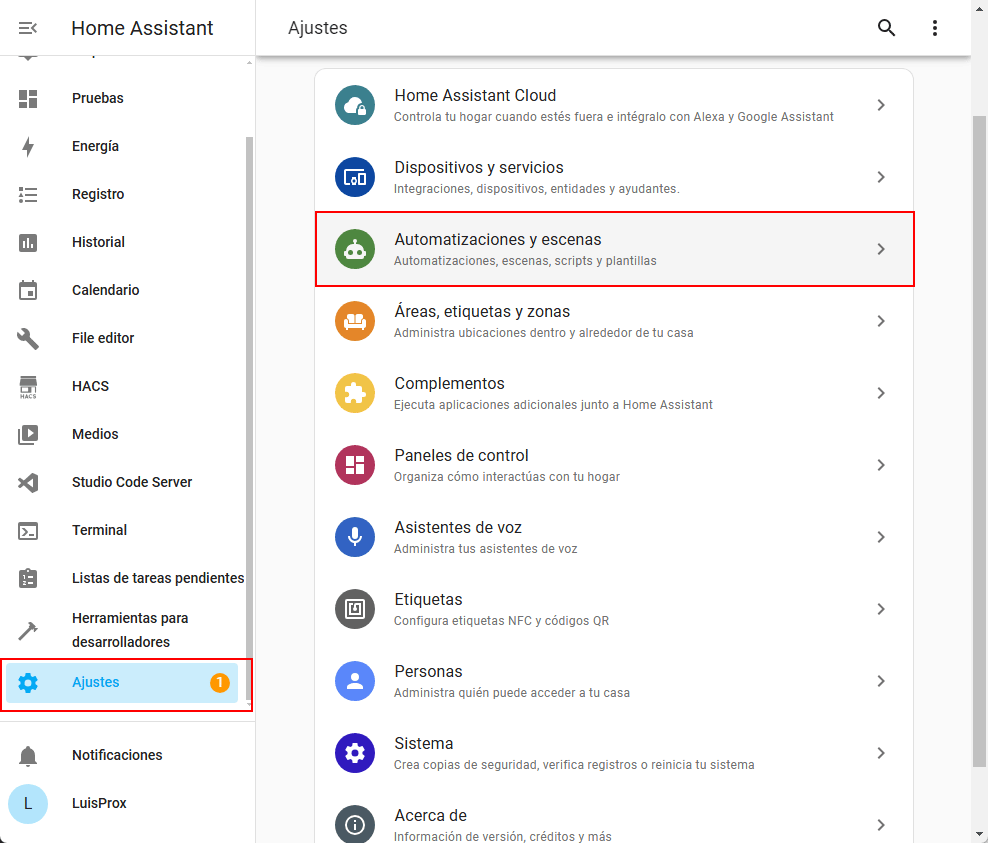Expand Dispositivos y servicios via its chevron
988x843 pixels.
(x=881, y=177)
